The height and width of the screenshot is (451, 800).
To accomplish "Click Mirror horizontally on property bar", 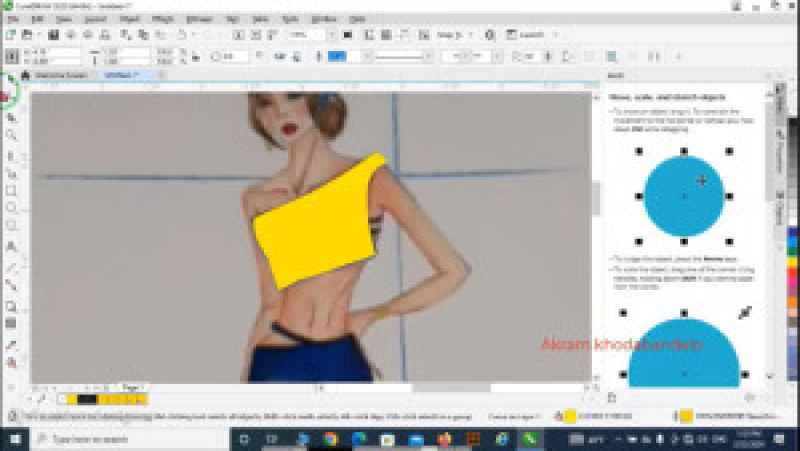I will 280,57.
